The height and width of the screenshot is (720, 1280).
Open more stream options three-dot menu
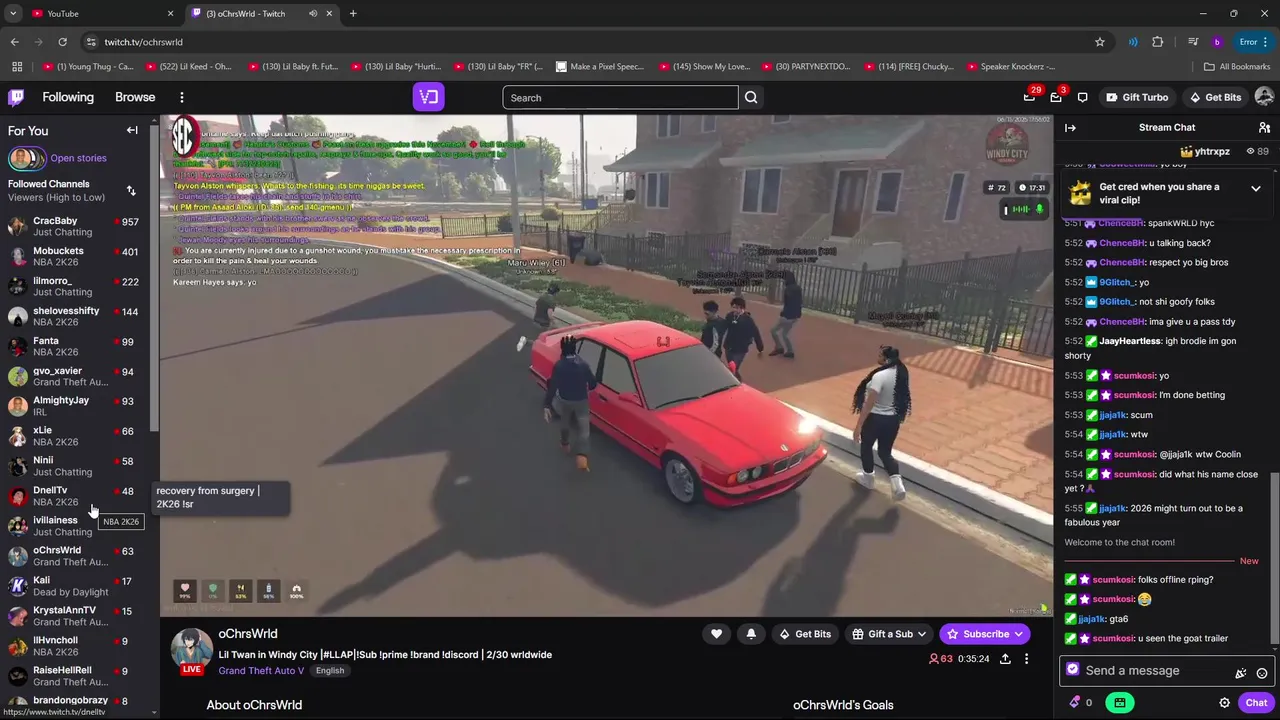[x=1026, y=659]
